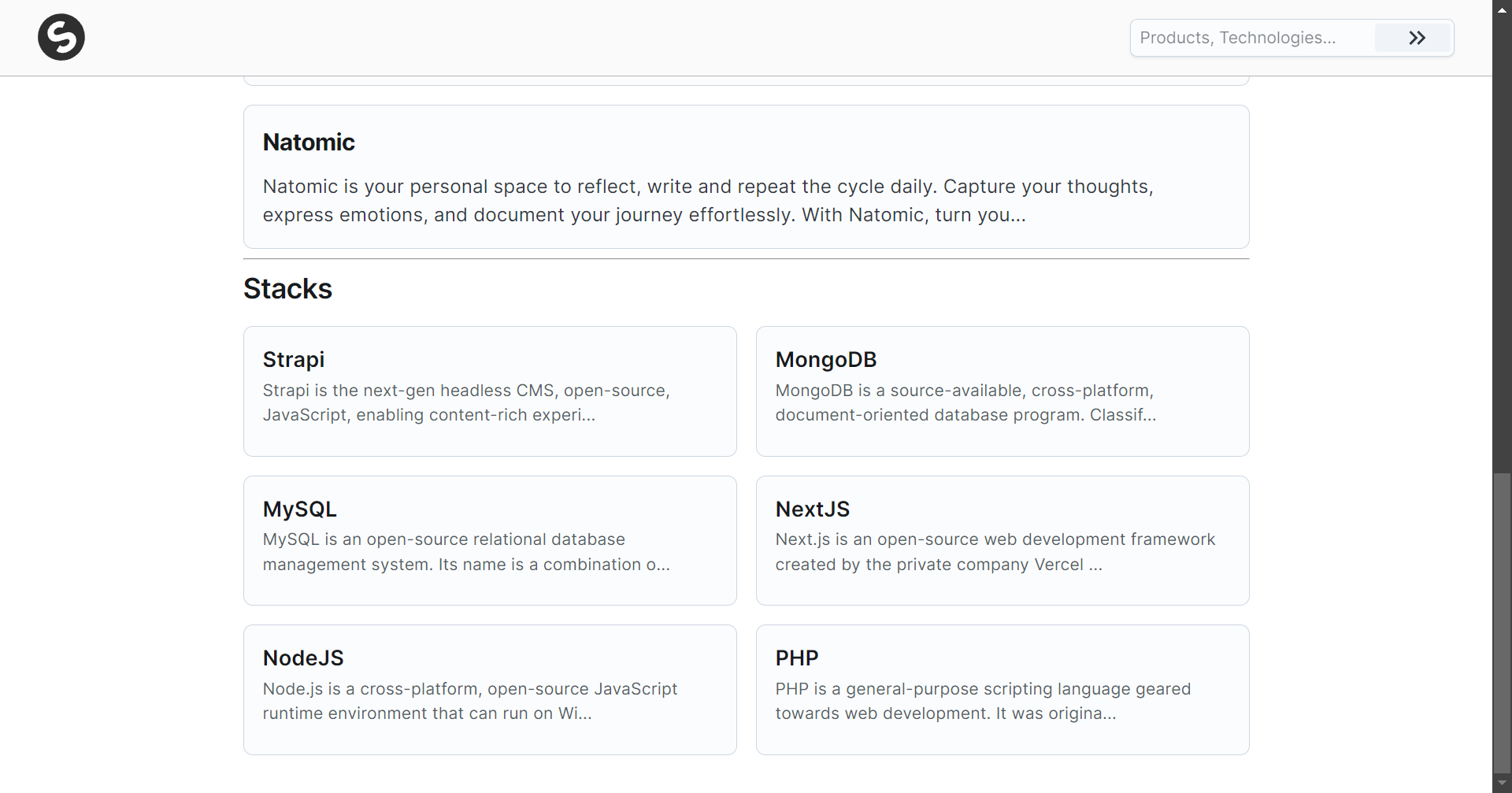Open the NodeJS stack card

(490, 690)
